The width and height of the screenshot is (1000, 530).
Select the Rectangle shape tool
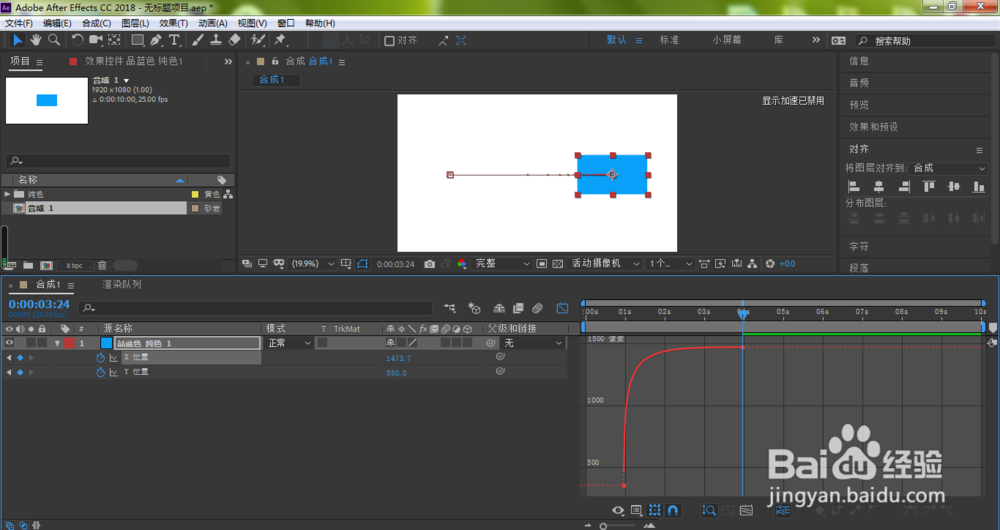point(137,40)
